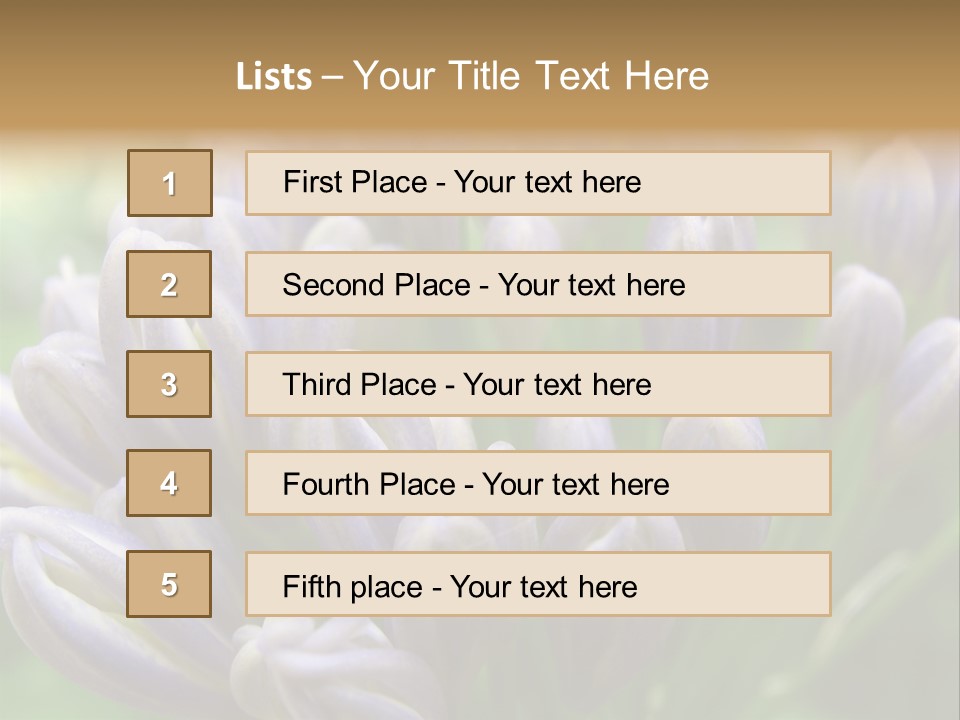The image size is (960, 720).
Task: Click empty end of Fifth place bar
Action: (750, 584)
